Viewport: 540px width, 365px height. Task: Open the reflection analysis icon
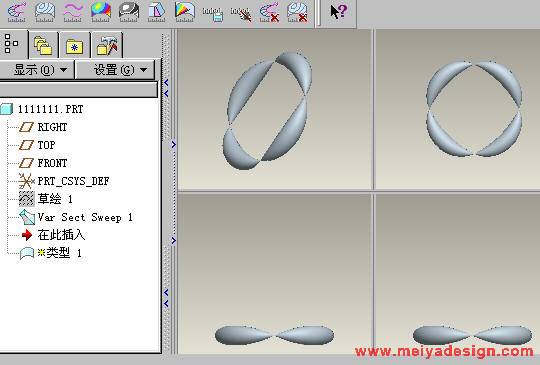129,12
